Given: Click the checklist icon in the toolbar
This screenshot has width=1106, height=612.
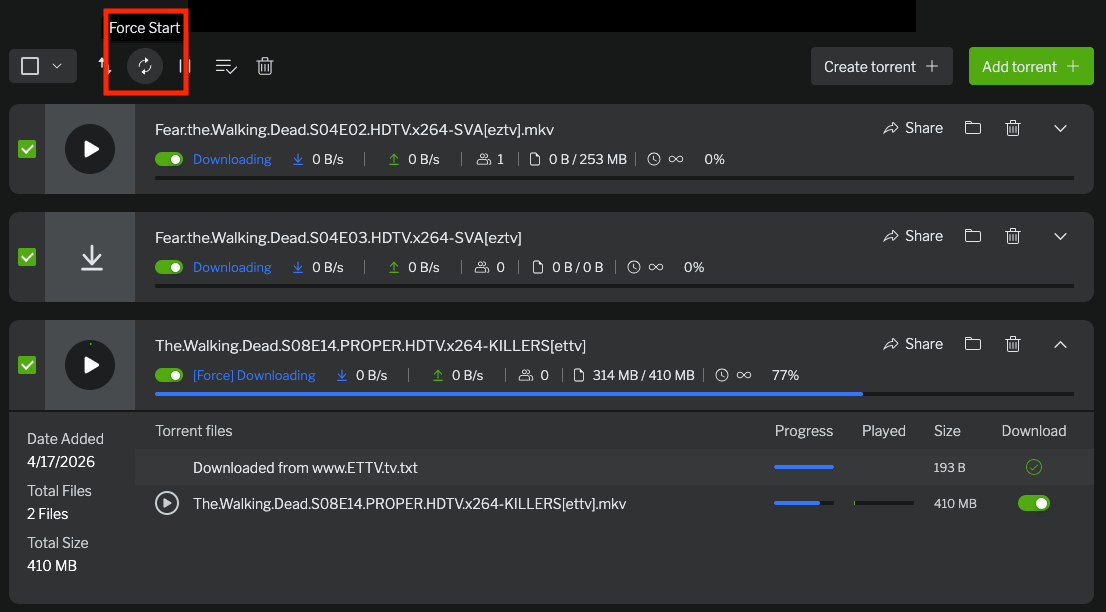Looking at the screenshot, I should 226,66.
